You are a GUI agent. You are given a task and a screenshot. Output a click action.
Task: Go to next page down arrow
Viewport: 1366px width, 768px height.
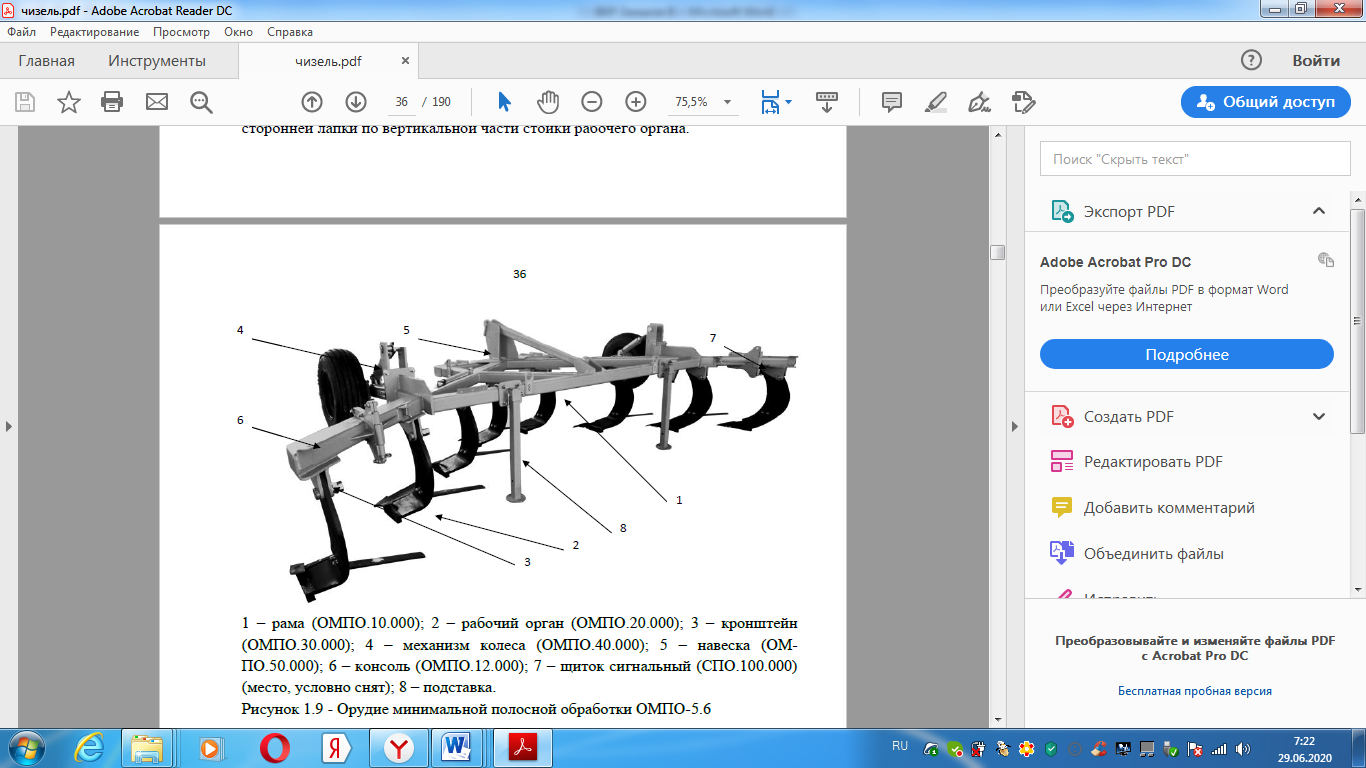pos(356,102)
